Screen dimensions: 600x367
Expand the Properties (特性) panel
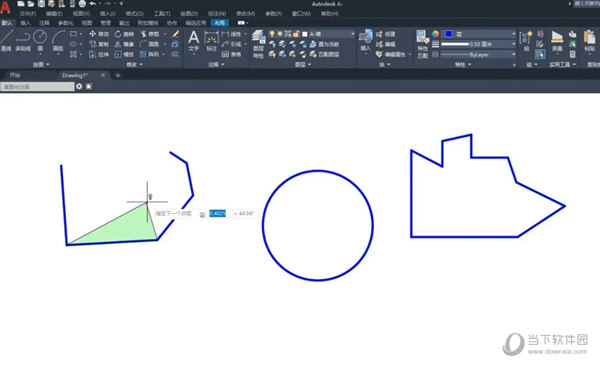[x=463, y=65]
